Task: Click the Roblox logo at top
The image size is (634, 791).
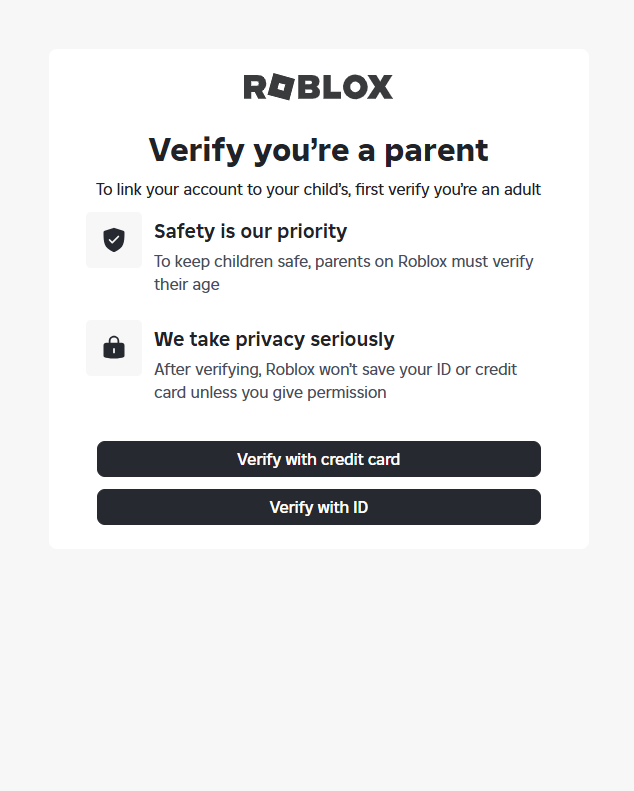Action: (318, 87)
